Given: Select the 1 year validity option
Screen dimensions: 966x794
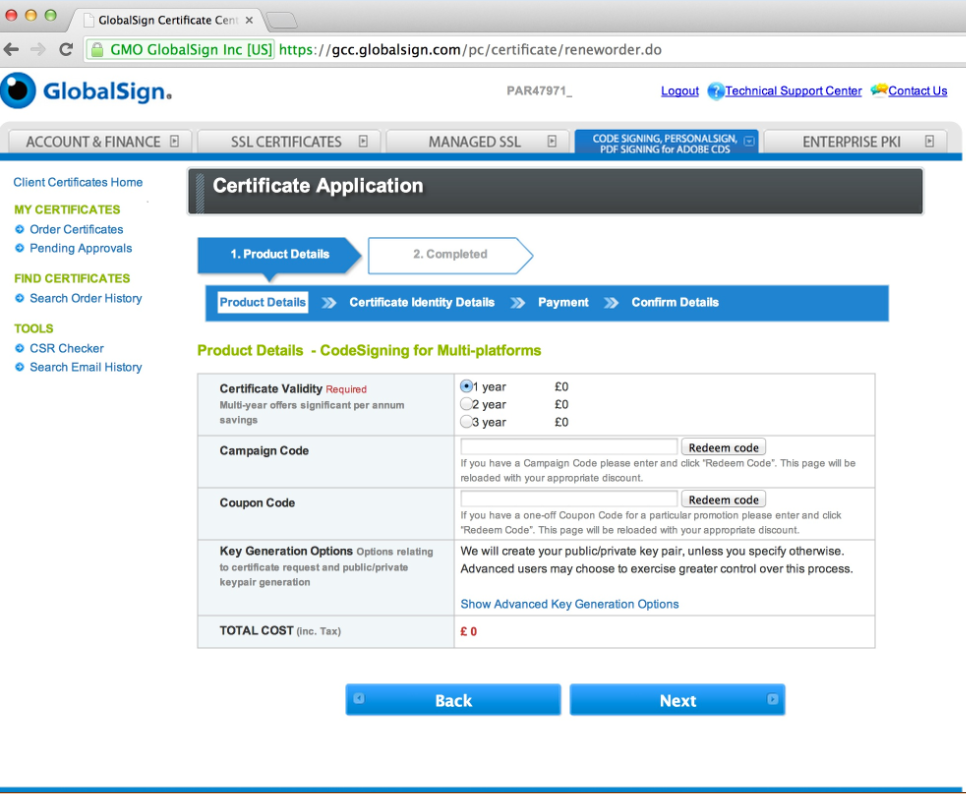Looking at the screenshot, I should pyautogui.click(x=466, y=386).
